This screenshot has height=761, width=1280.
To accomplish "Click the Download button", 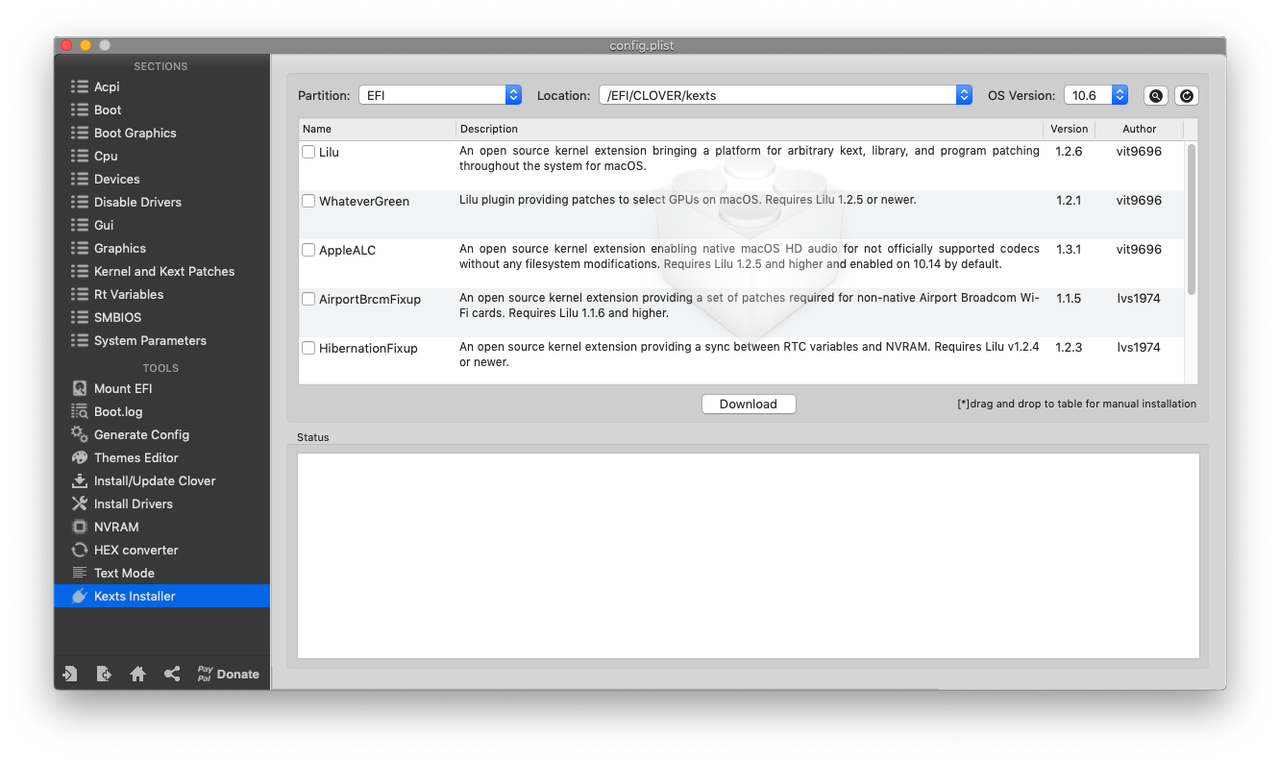I will point(748,404).
